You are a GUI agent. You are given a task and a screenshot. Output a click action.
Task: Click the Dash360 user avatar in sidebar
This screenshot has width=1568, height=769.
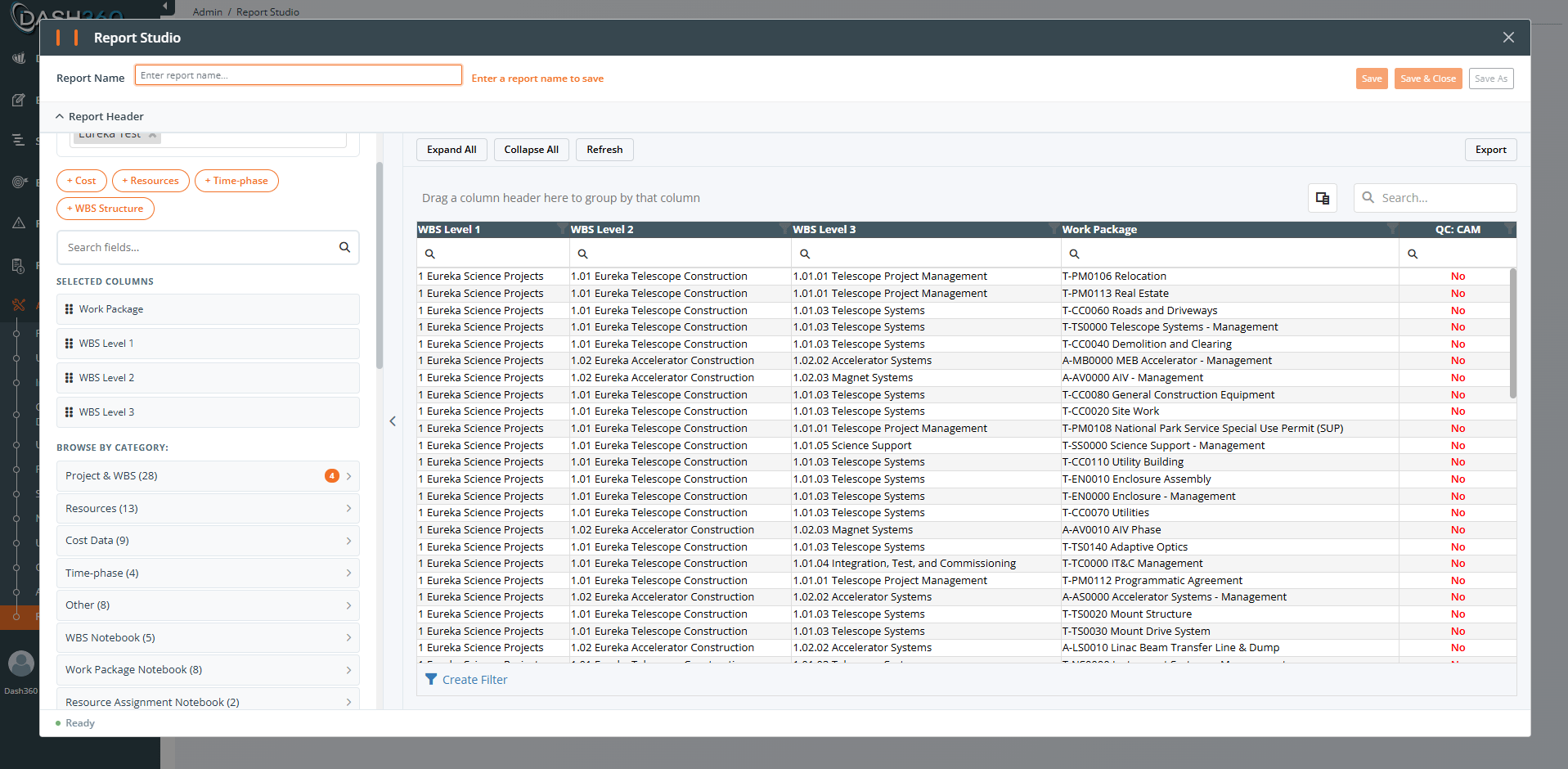pyautogui.click(x=20, y=663)
